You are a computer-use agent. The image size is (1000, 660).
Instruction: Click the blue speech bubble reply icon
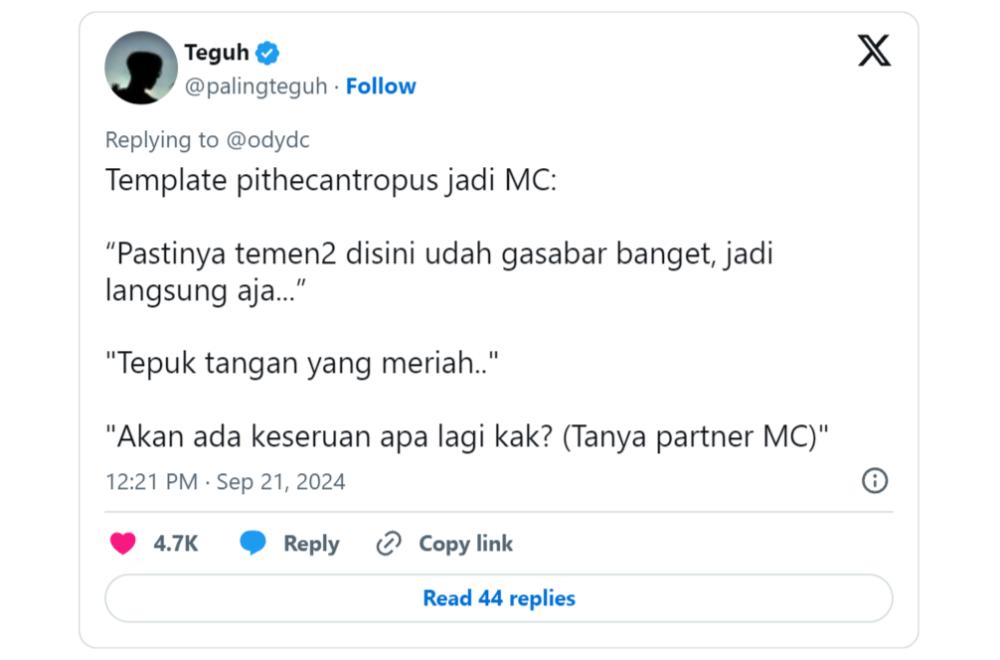coord(253,543)
